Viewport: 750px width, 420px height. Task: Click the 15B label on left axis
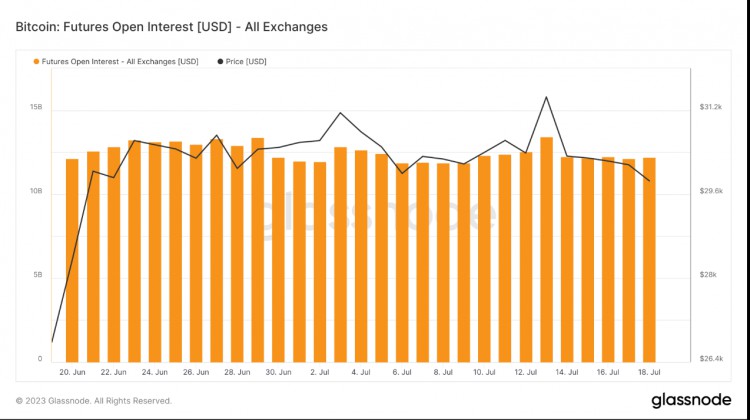[36, 106]
